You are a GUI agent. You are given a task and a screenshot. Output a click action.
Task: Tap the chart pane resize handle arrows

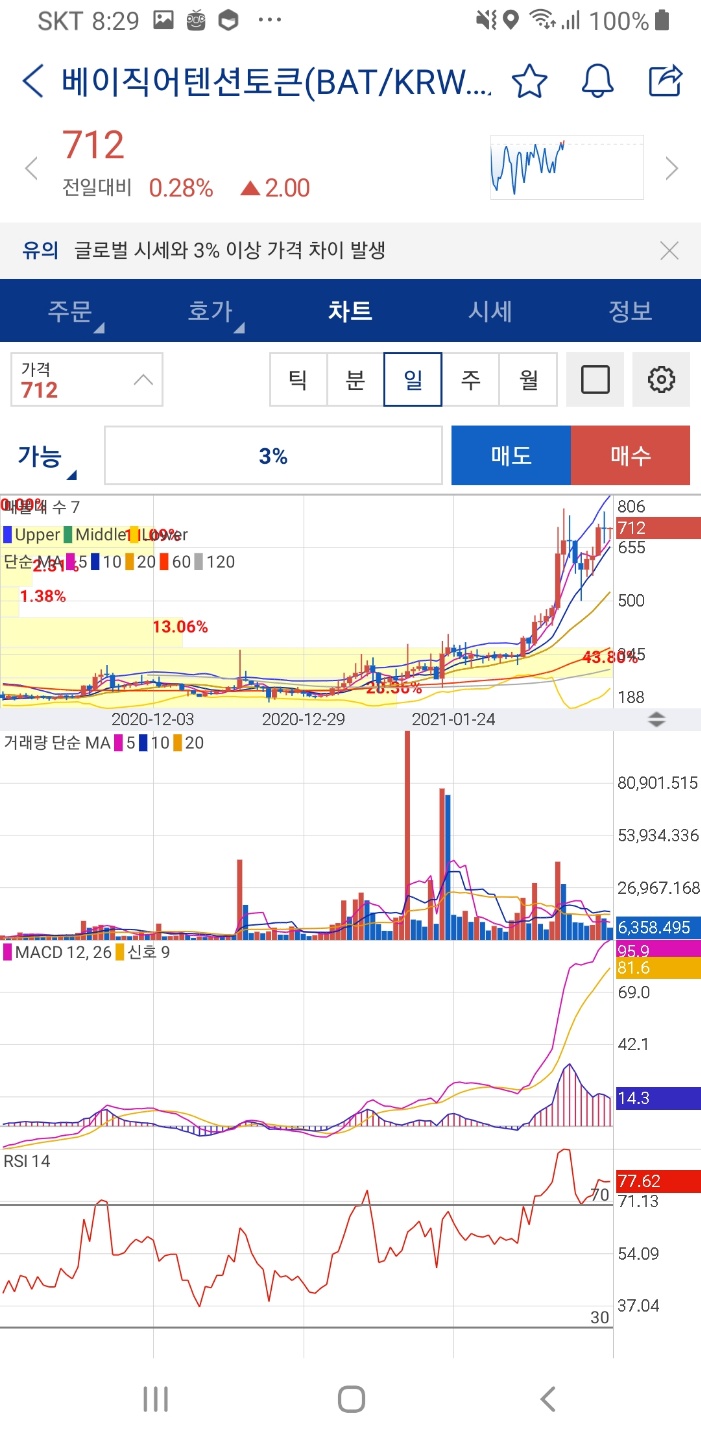[x=657, y=719]
